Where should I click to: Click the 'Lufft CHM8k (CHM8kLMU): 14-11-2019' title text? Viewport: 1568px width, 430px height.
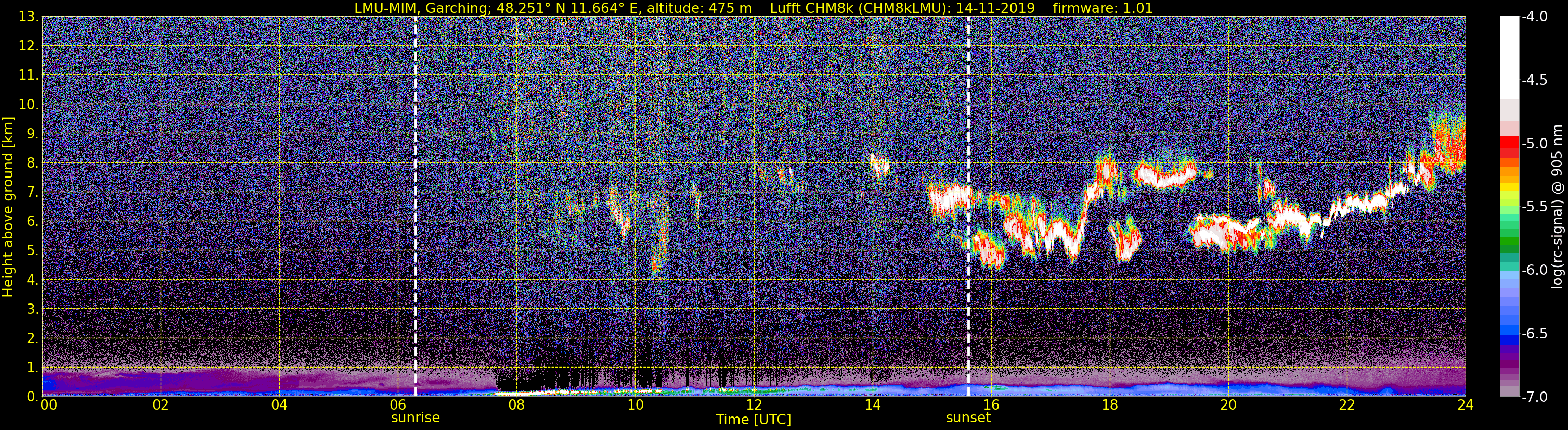pos(903,8)
